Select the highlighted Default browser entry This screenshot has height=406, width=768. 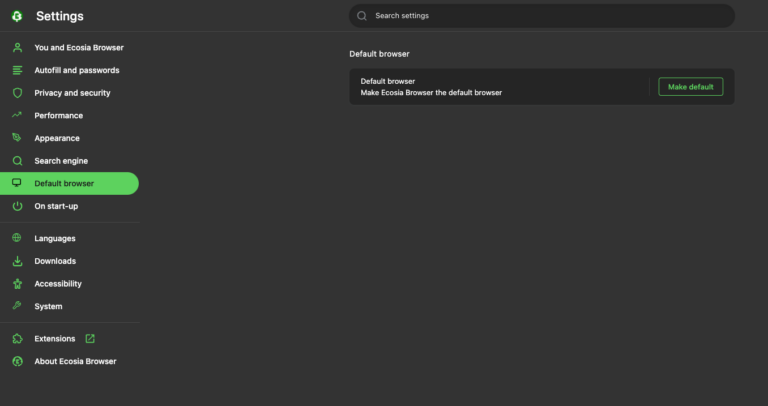70,183
